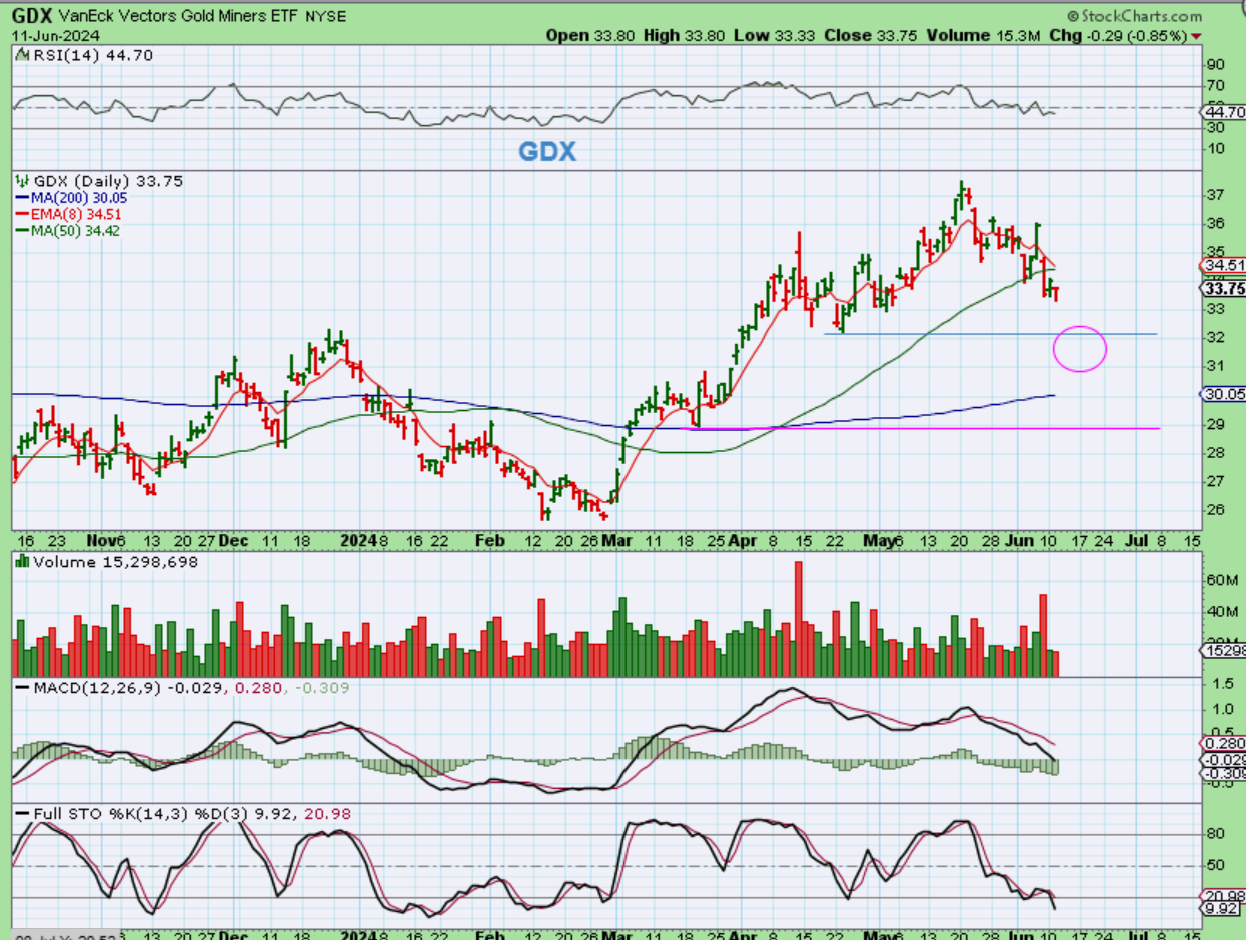Viewport: 1246px width, 940px height.
Task: Click the 37 price level on axis
Action: tap(1216, 194)
